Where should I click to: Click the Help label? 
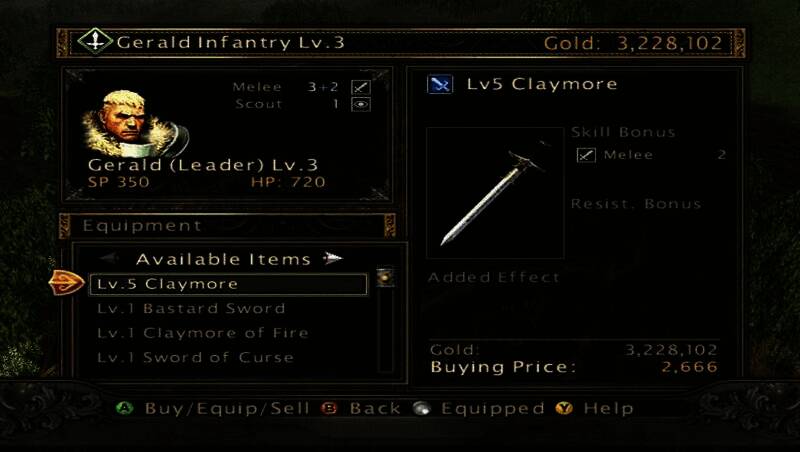coord(609,409)
